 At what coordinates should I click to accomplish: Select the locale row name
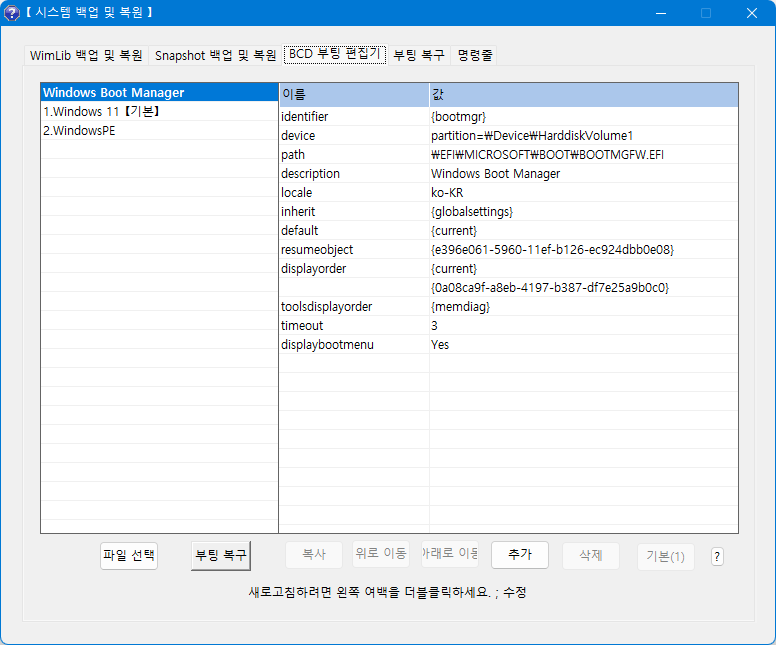(296, 193)
